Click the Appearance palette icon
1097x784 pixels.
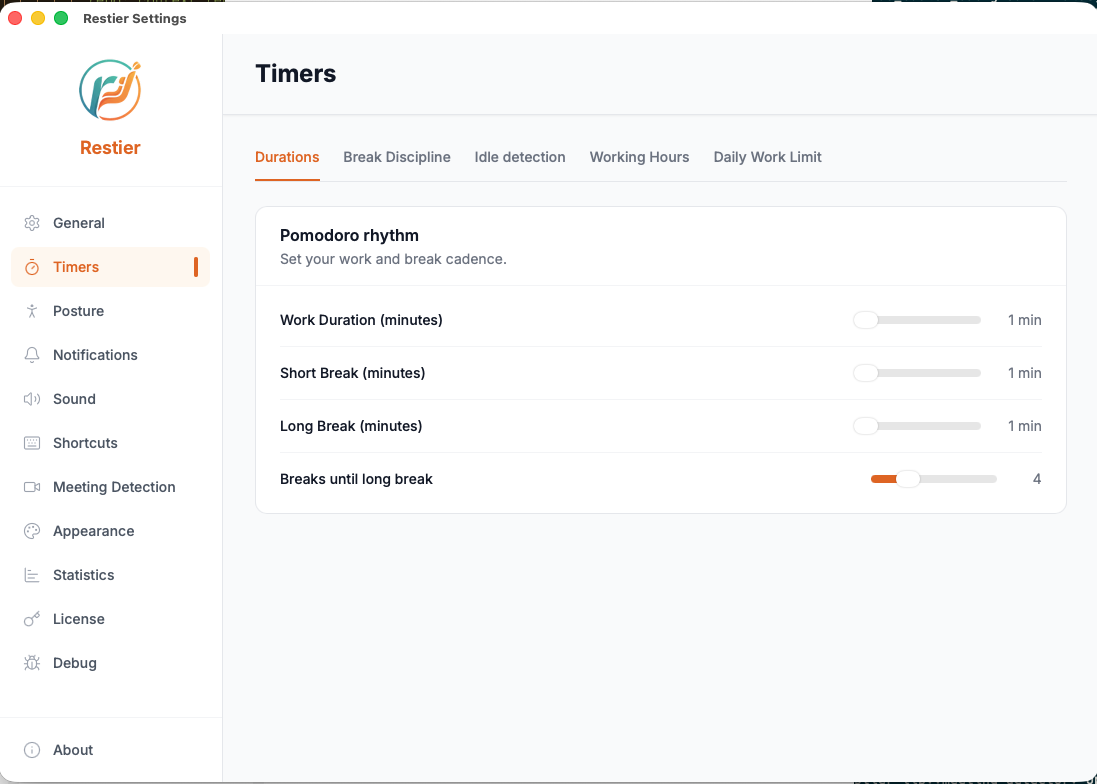(x=32, y=531)
